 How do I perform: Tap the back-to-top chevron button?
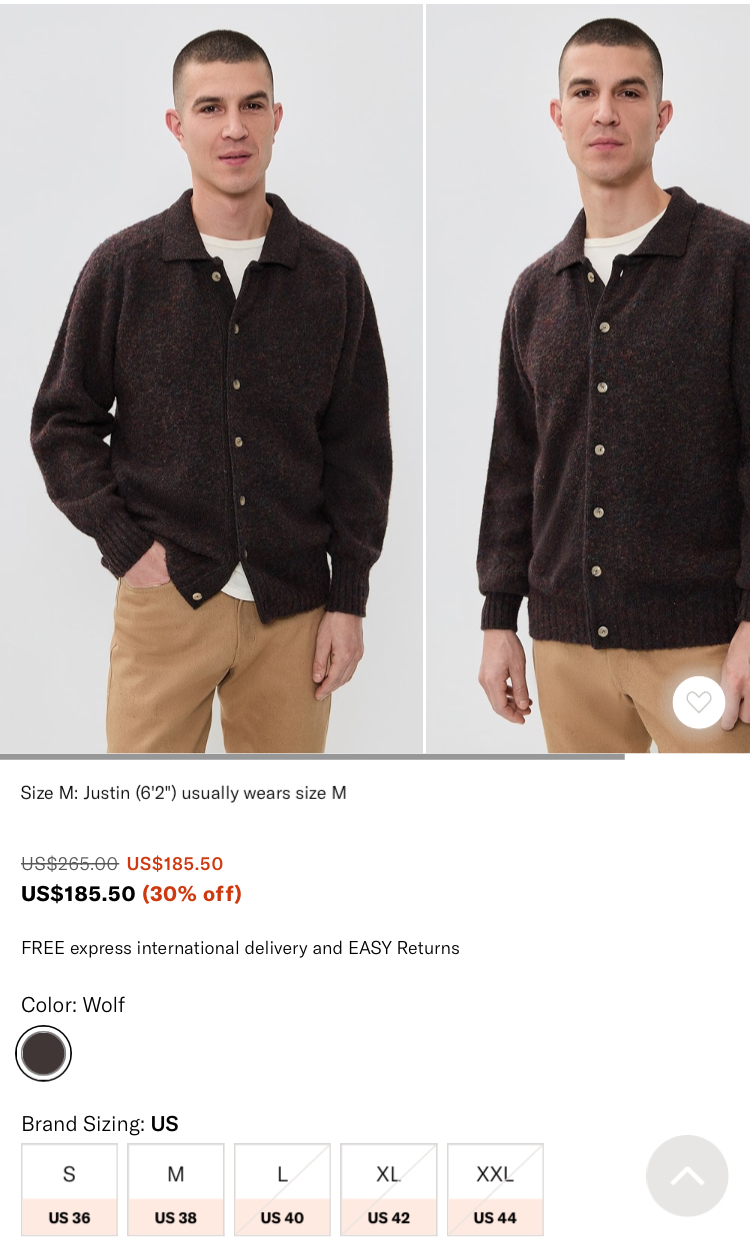(x=687, y=1176)
